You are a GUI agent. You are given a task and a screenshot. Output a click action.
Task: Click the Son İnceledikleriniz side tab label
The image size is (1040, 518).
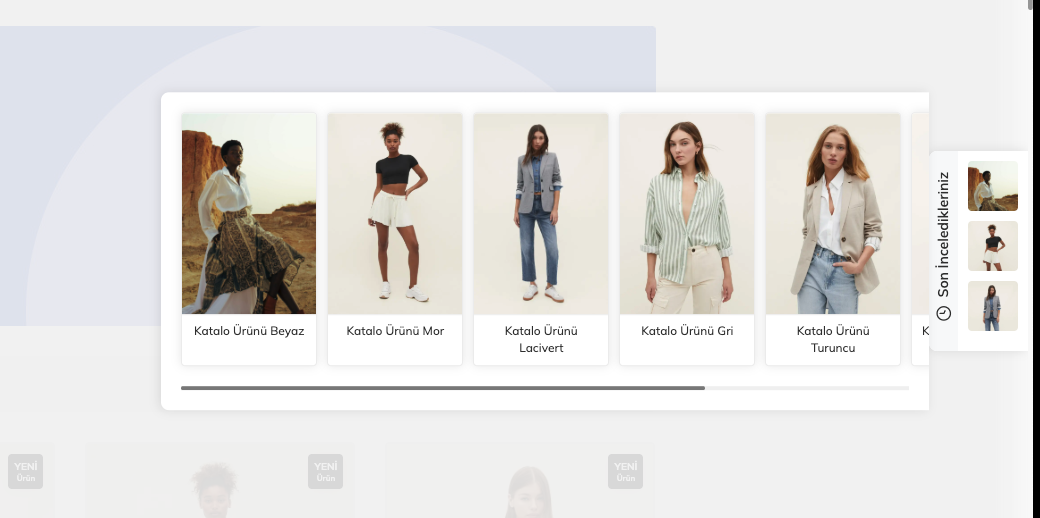[x=943, y=234]
